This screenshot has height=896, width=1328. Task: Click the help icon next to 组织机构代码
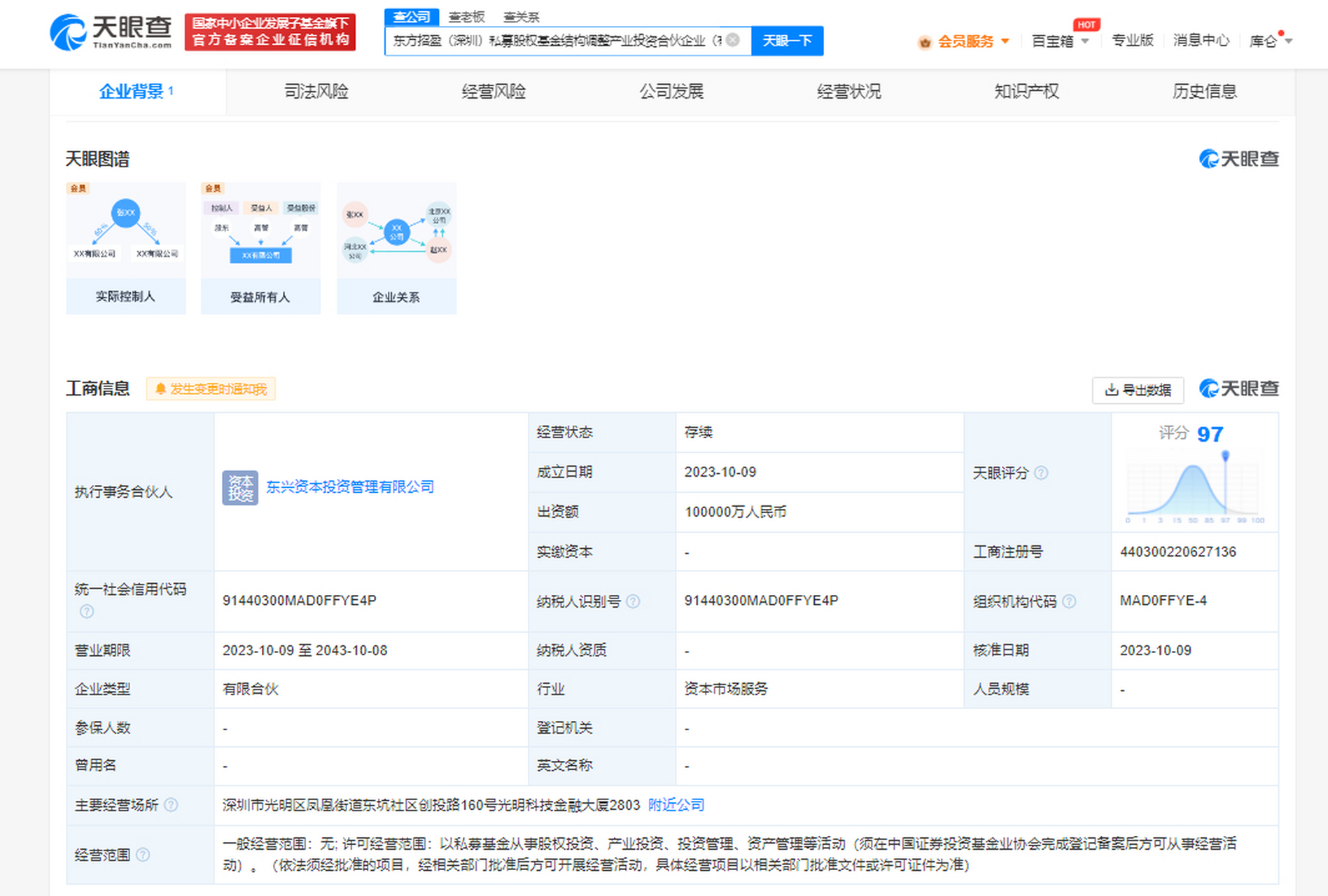[1069, 601]
